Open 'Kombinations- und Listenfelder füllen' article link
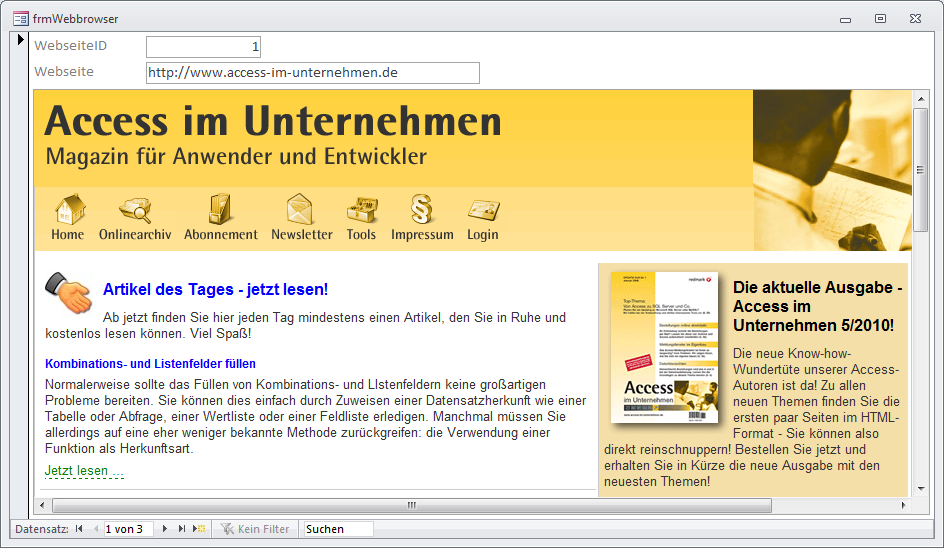The image size is (944, 548). [150, 364]
